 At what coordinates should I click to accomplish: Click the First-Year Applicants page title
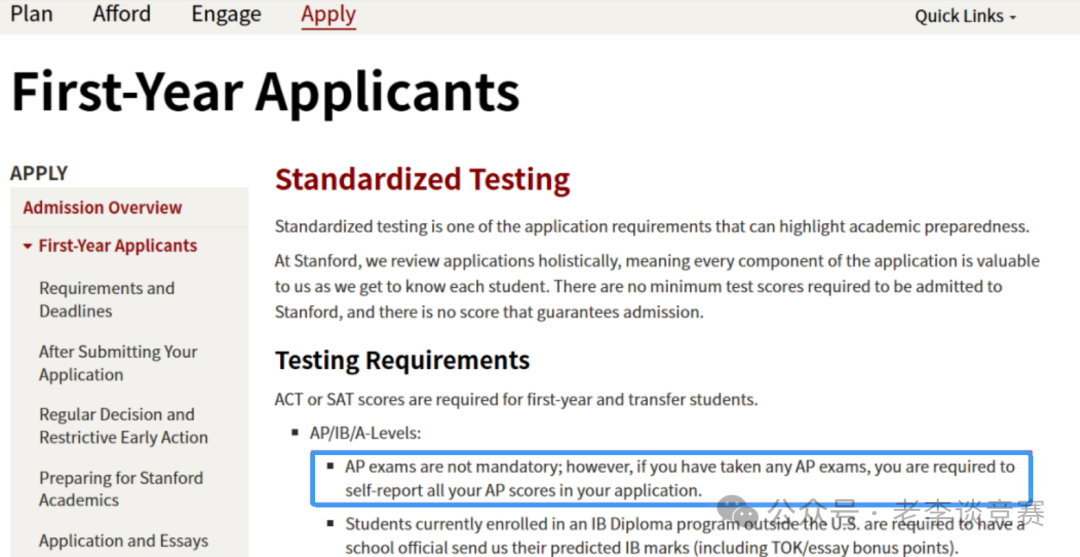pyautogui.click(x=265, y=92)
